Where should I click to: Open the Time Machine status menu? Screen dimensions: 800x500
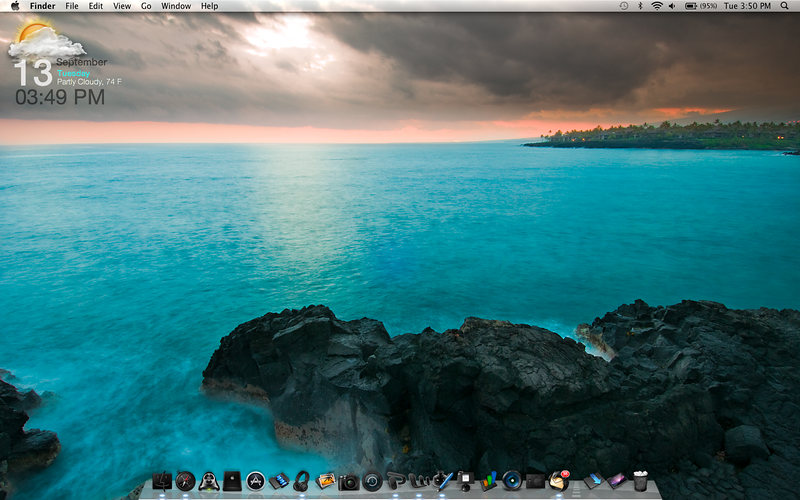pos(624,6)
